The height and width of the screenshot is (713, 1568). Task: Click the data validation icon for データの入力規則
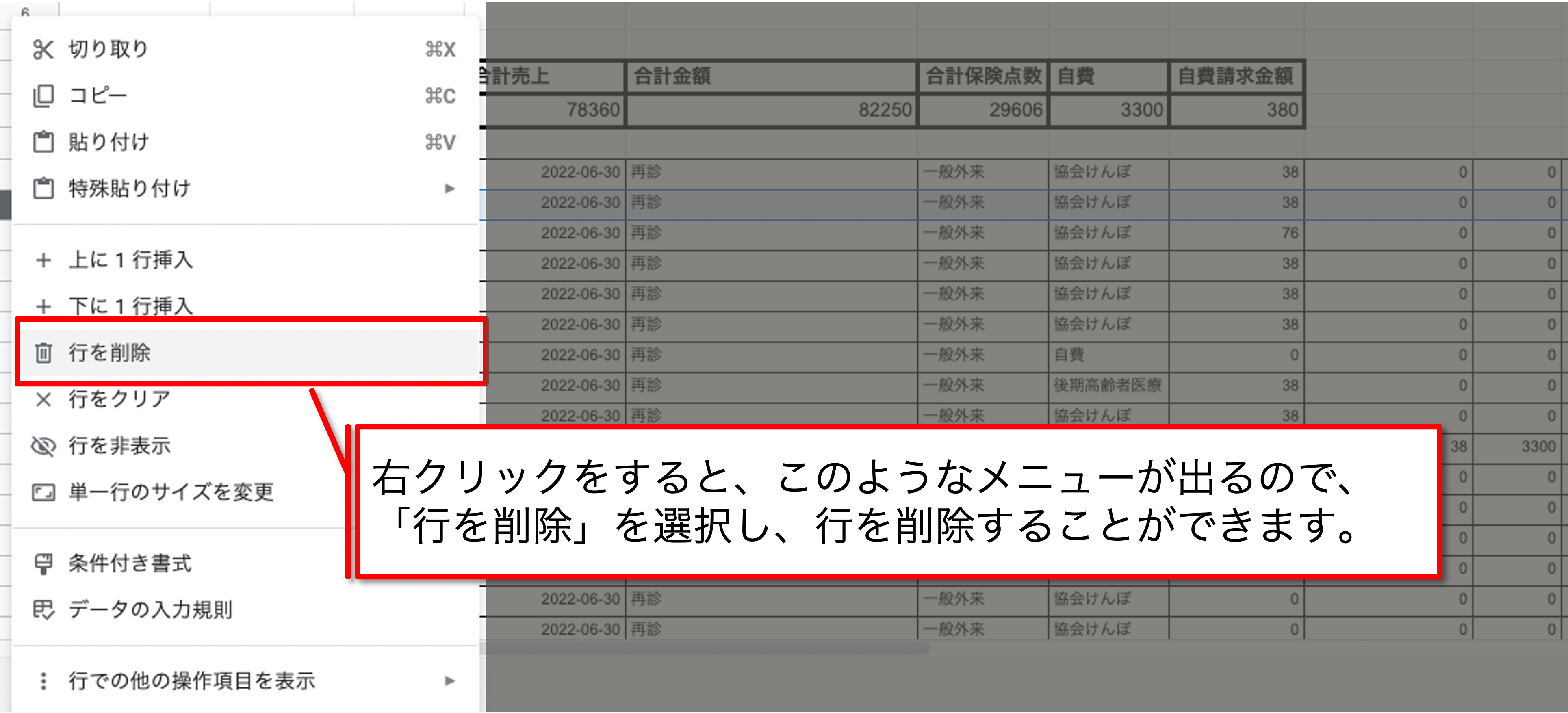[43, 609]
